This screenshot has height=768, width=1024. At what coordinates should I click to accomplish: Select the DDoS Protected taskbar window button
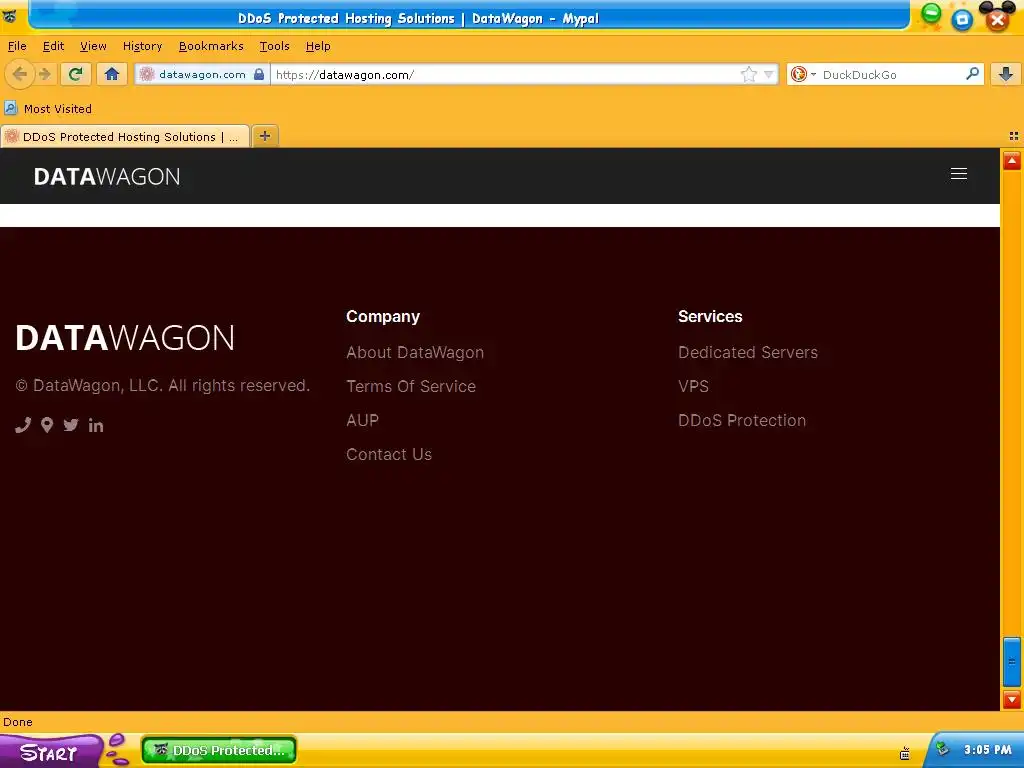[219, 750]
